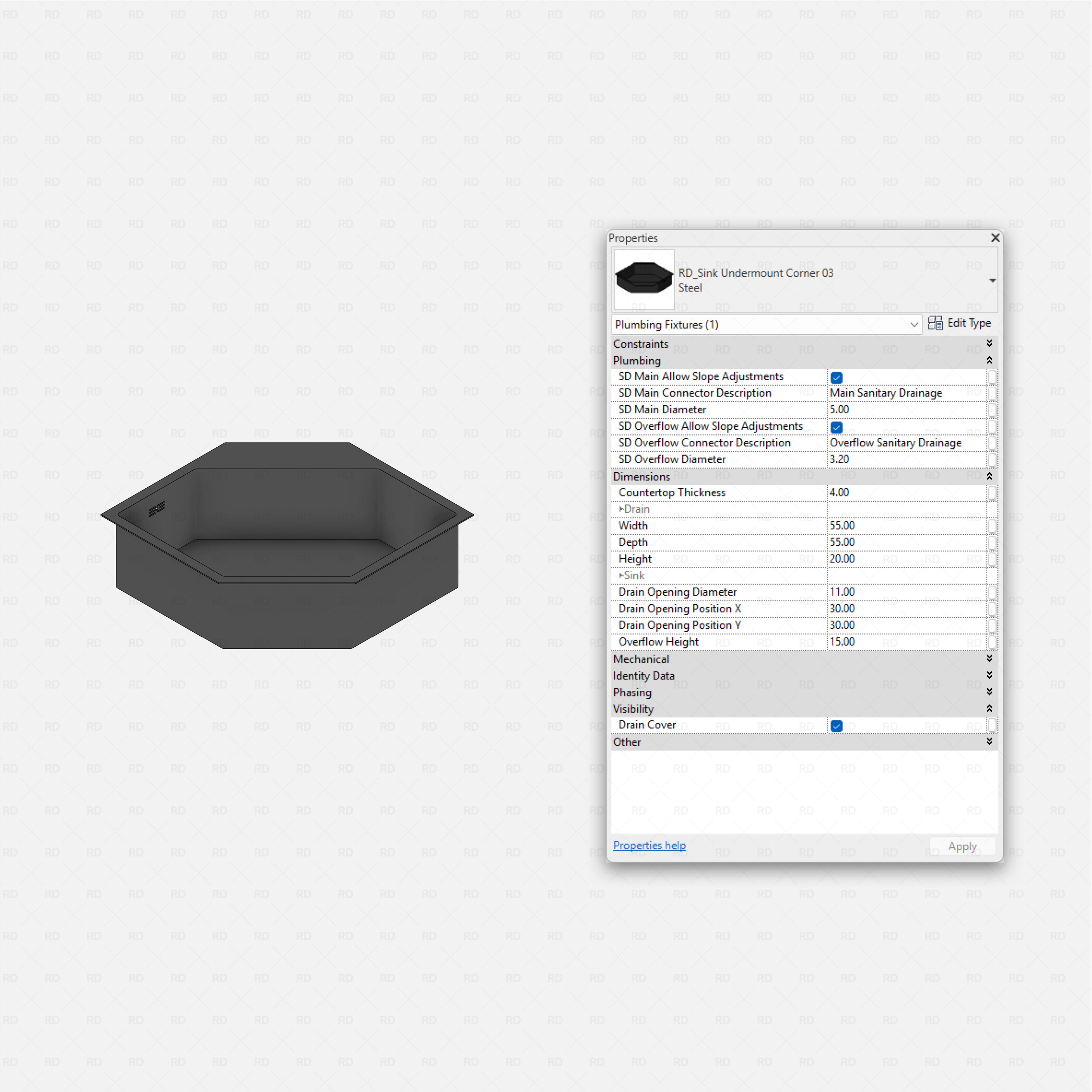Click the sink type preview thumbnail
The width and height of the screenshot is (1092, 1092).
643,279
